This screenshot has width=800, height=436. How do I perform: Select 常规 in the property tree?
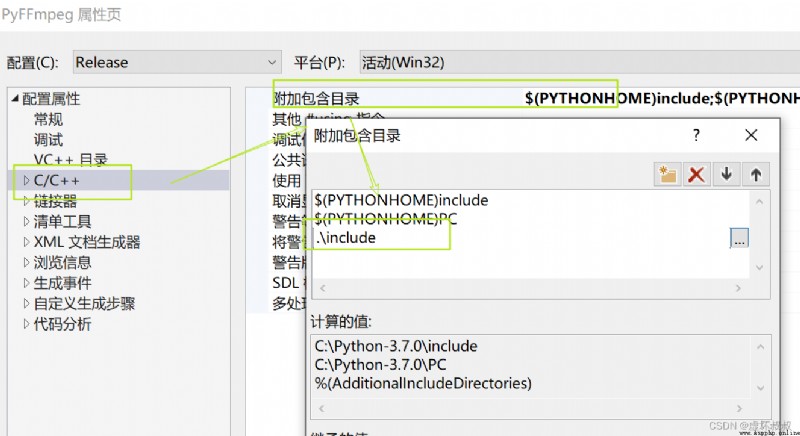coord(48,119)
